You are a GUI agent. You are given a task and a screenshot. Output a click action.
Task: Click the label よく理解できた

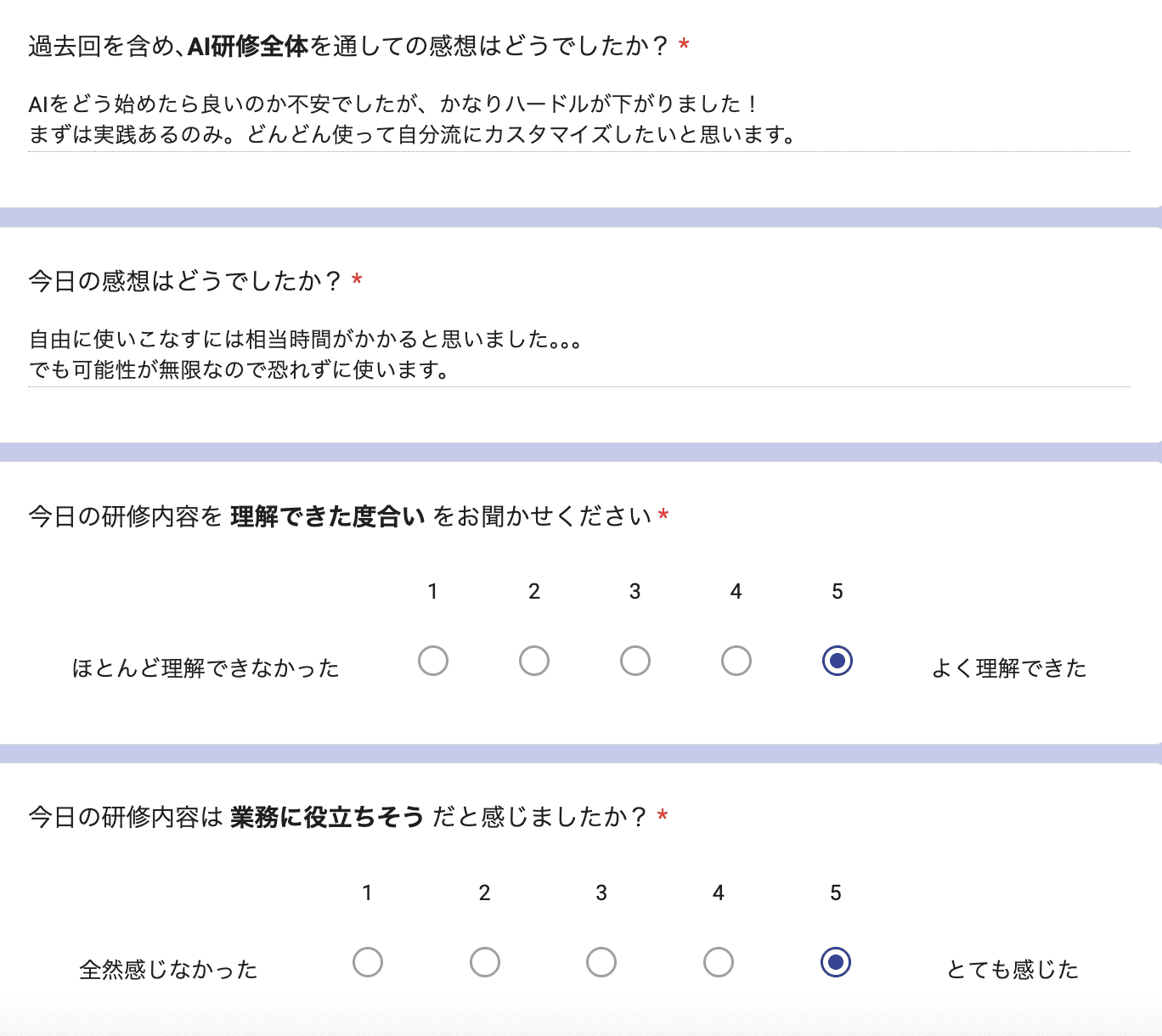point(1009,668)
